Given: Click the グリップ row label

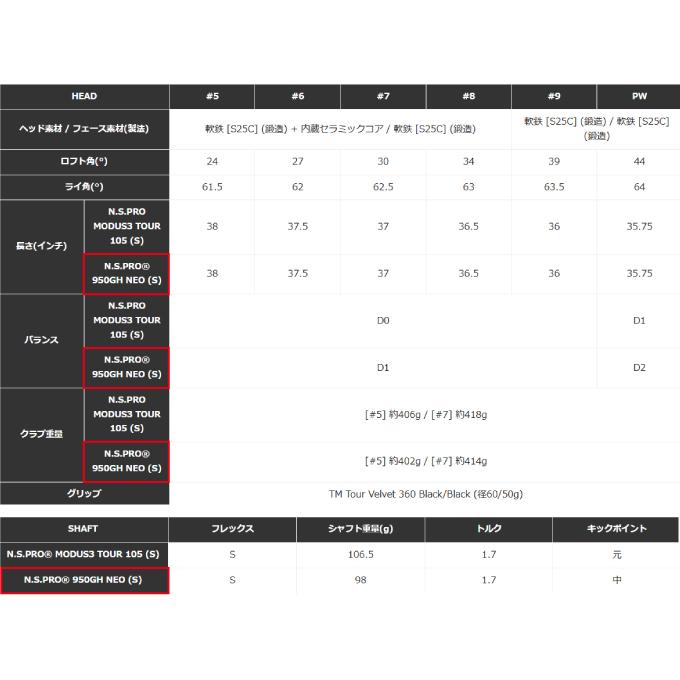Looking at the screenshot, I should (84, 494).
